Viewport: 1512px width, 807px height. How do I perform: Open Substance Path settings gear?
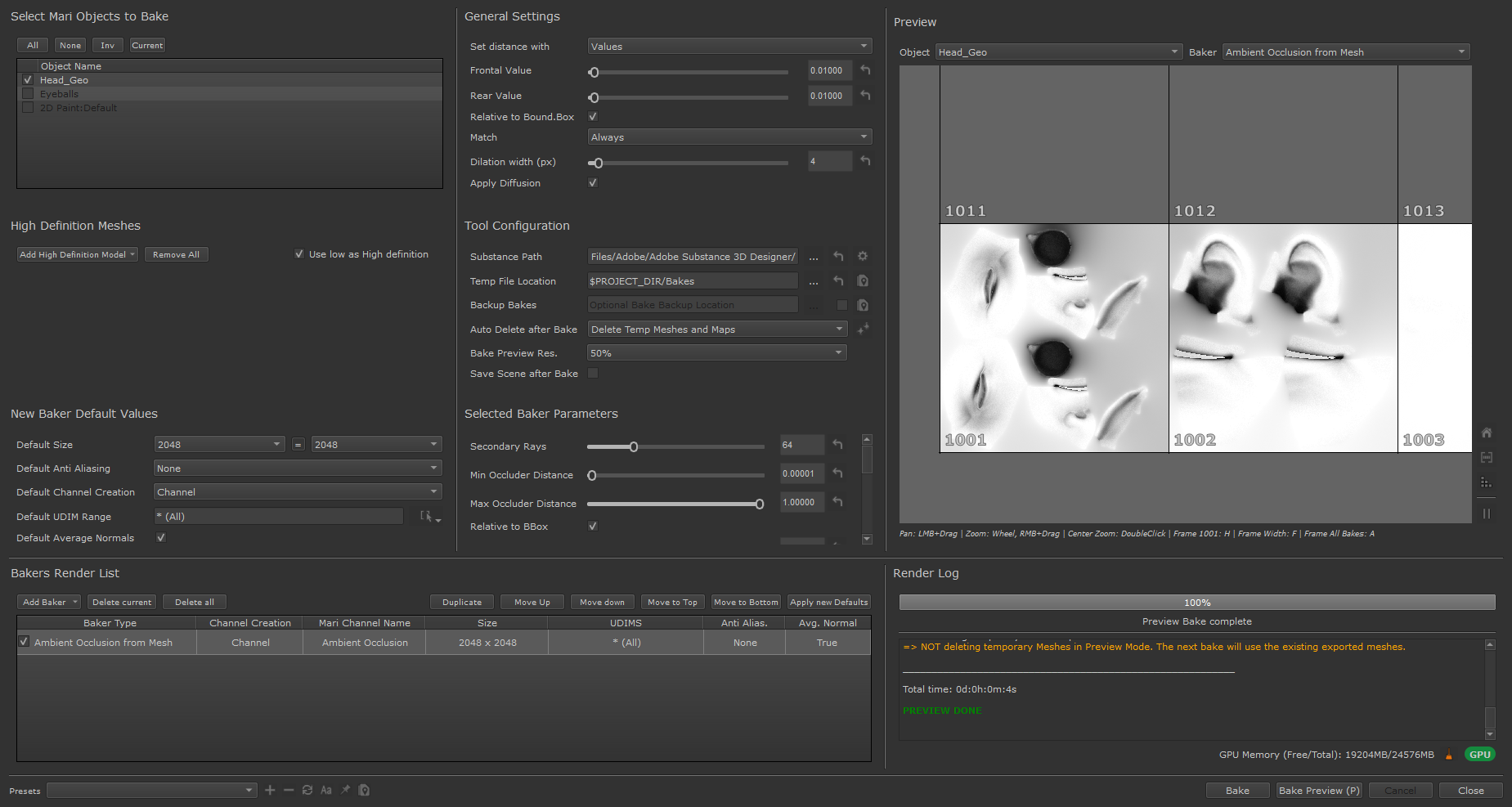862,257
